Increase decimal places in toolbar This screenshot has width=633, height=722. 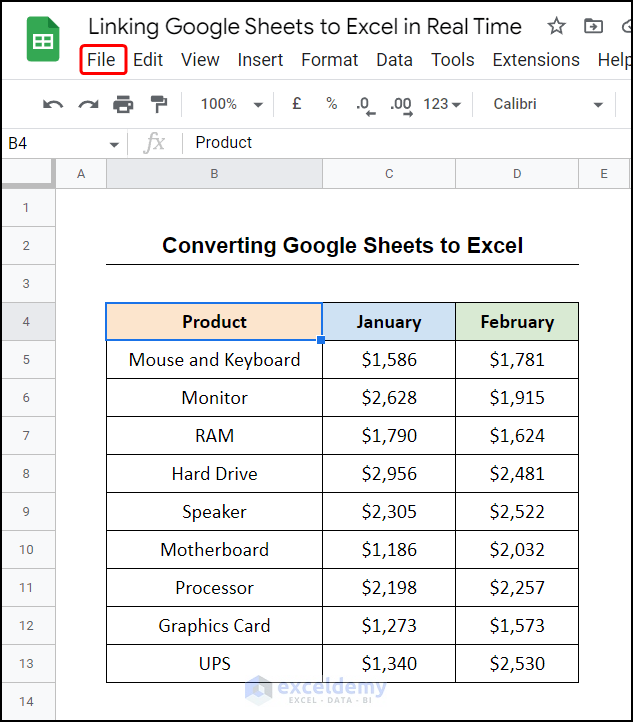point(400,104)
